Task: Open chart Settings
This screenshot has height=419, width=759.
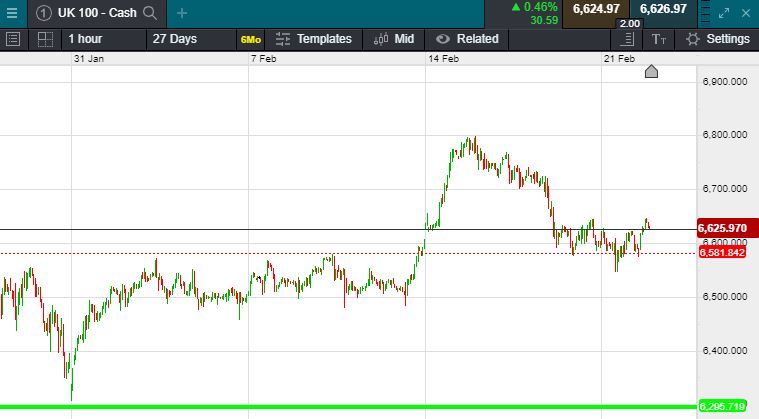Action: click(717, 39)
